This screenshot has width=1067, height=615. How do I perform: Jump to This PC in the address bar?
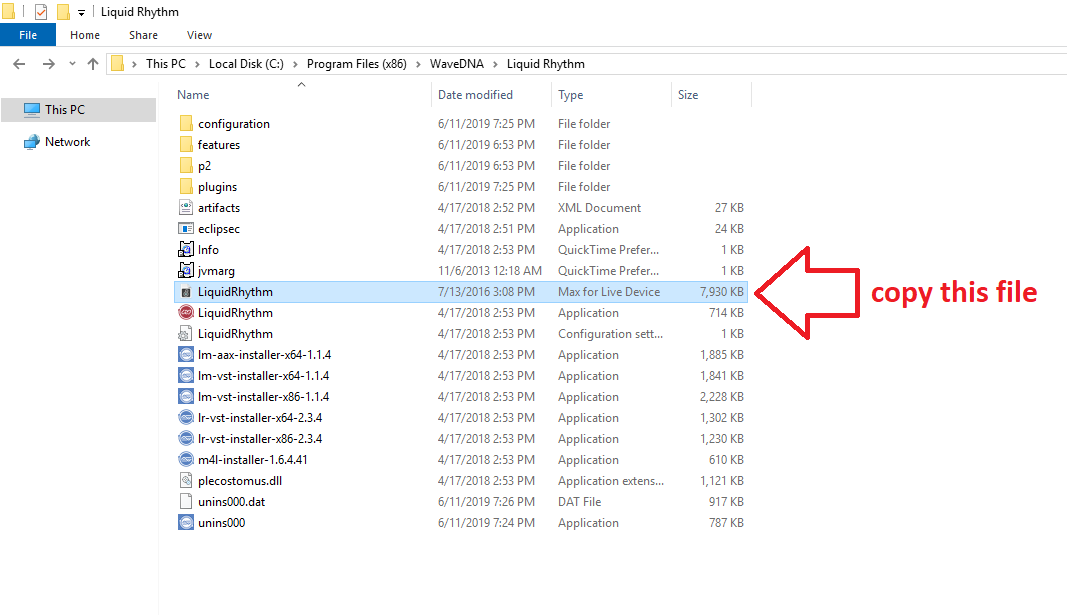pos(166,64)
